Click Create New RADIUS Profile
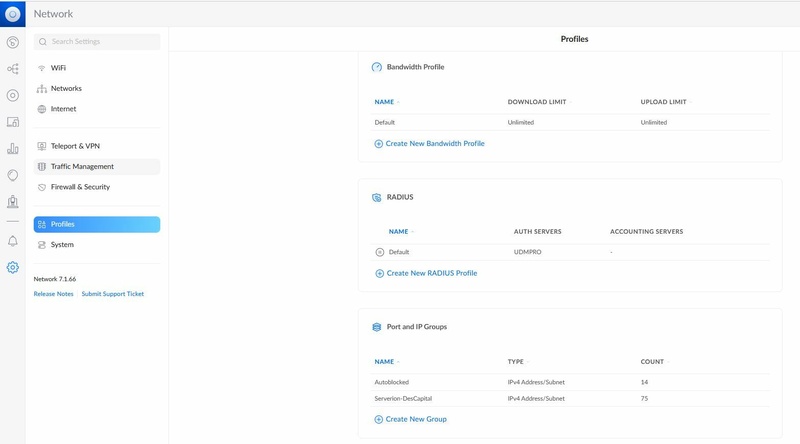Image resolution: width=800 pixels, height=444 pixels. [432, 274]
